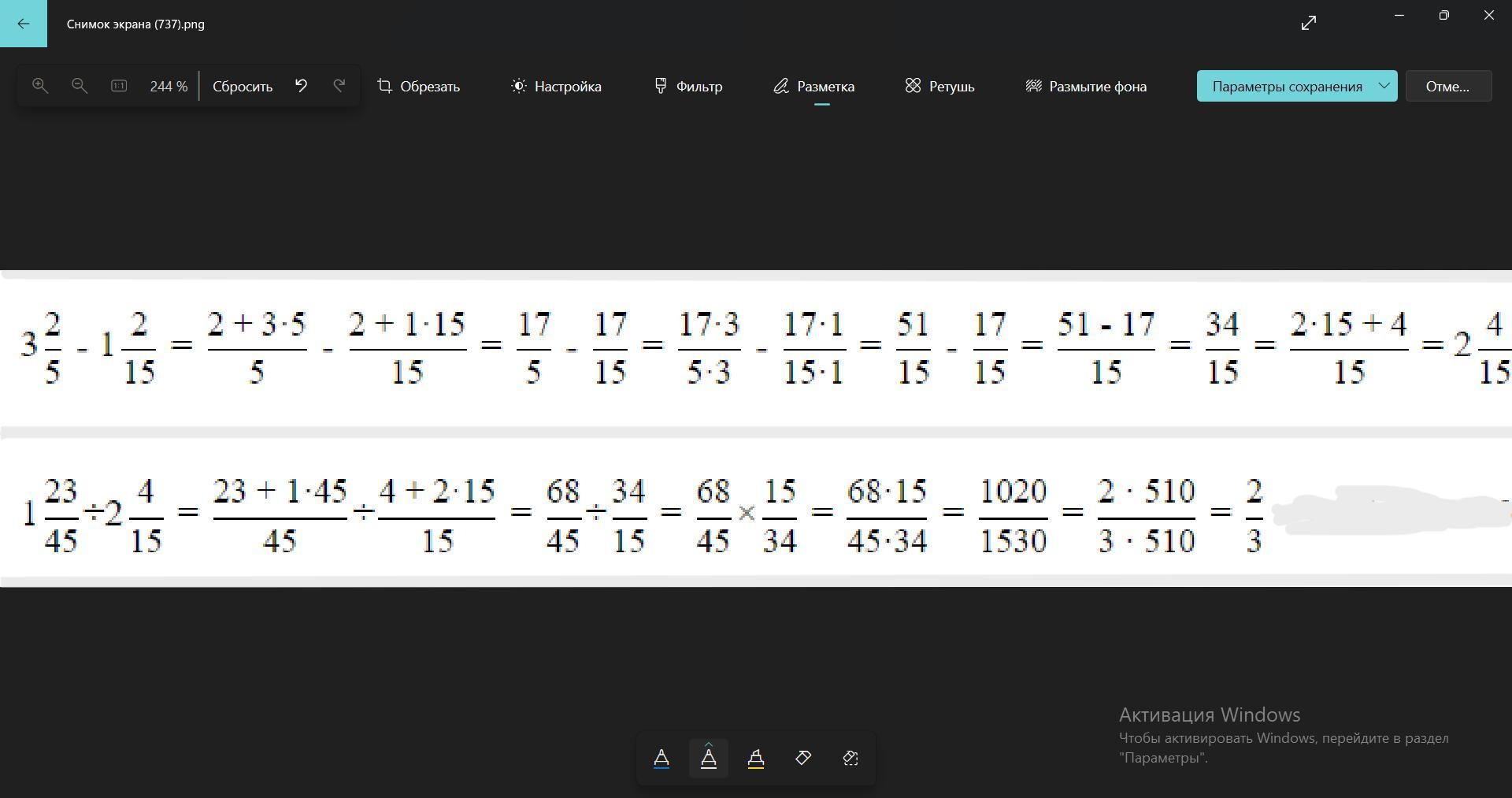Click the zoom in magnifier icon
Image resolution: width=1512 pixels, height=798 pixels.
pos(40,86)
